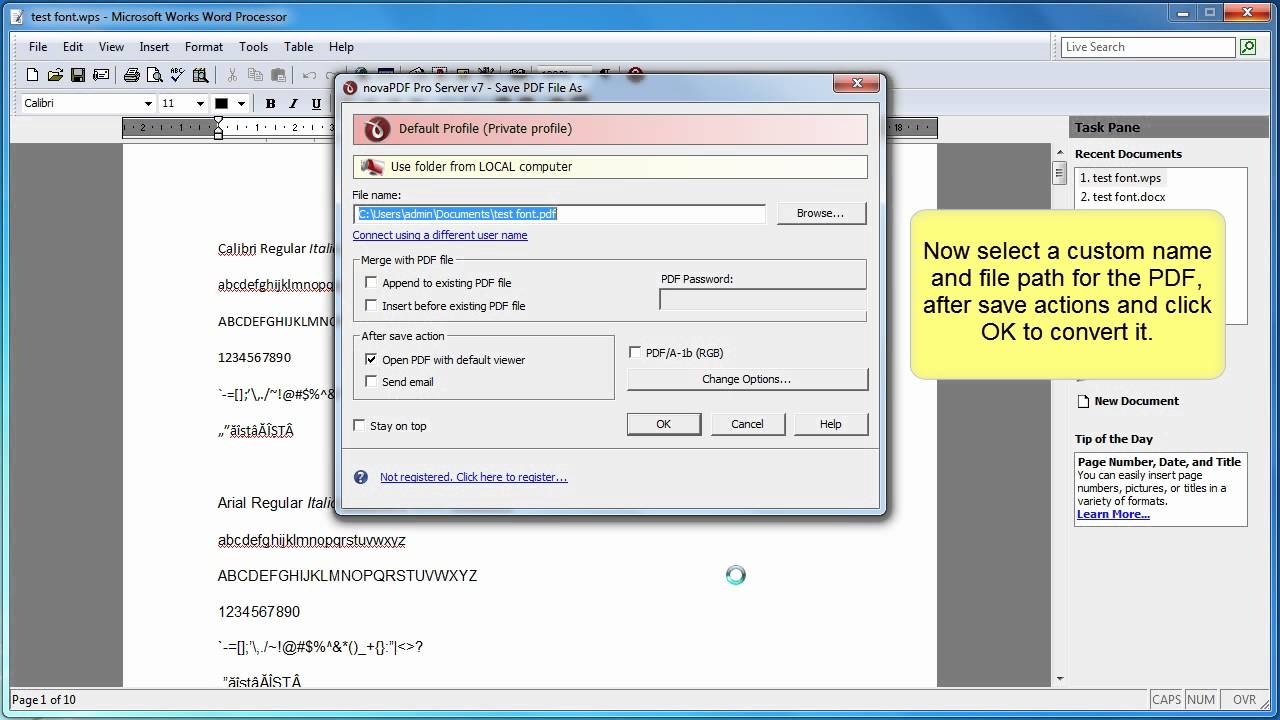Click New Document in Task Pane
The width and height of the screenshot is (1280, 720).
(1136, 401)
